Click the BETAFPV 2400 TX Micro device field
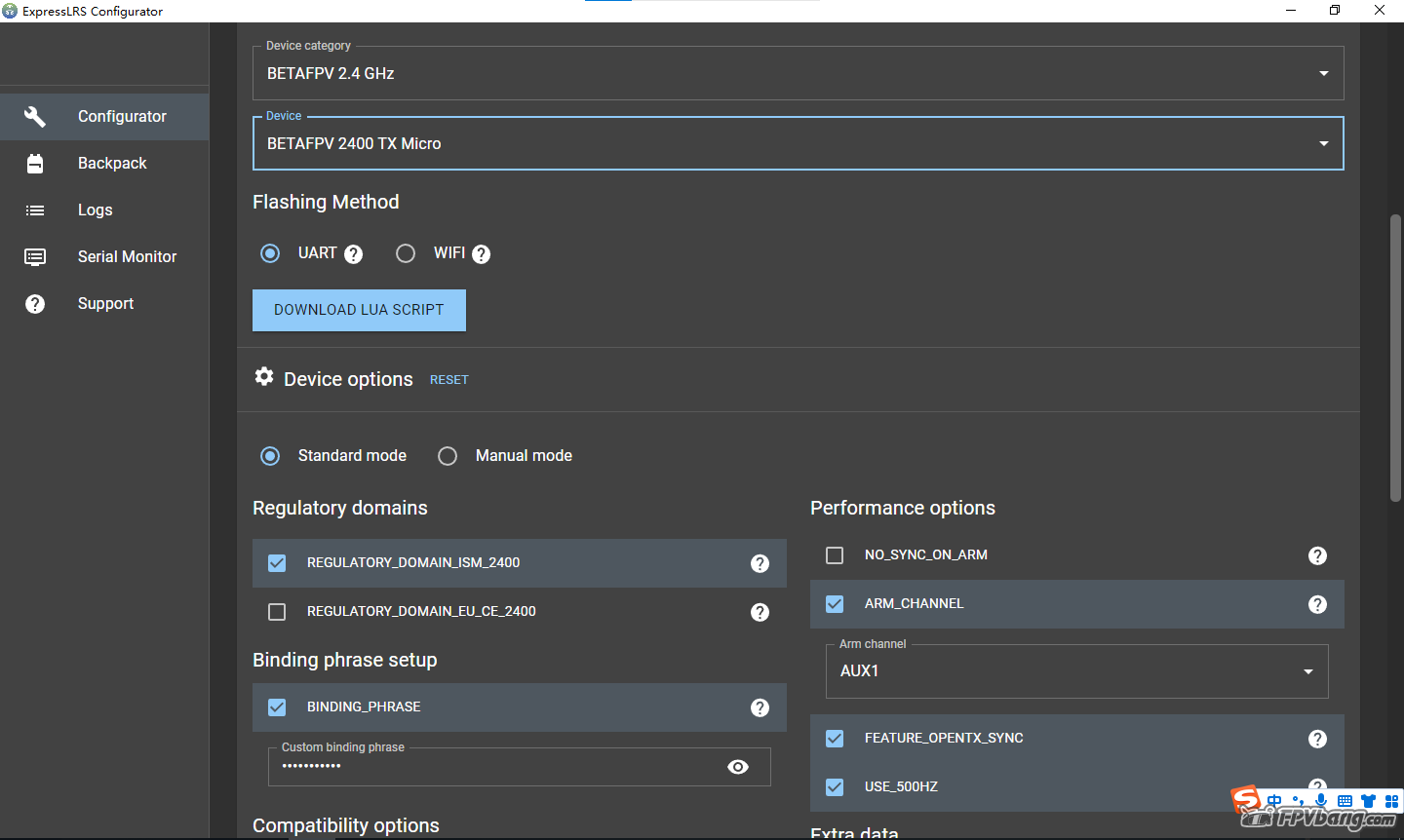Viewport: 1404px width, 840px height. [798, 143]
